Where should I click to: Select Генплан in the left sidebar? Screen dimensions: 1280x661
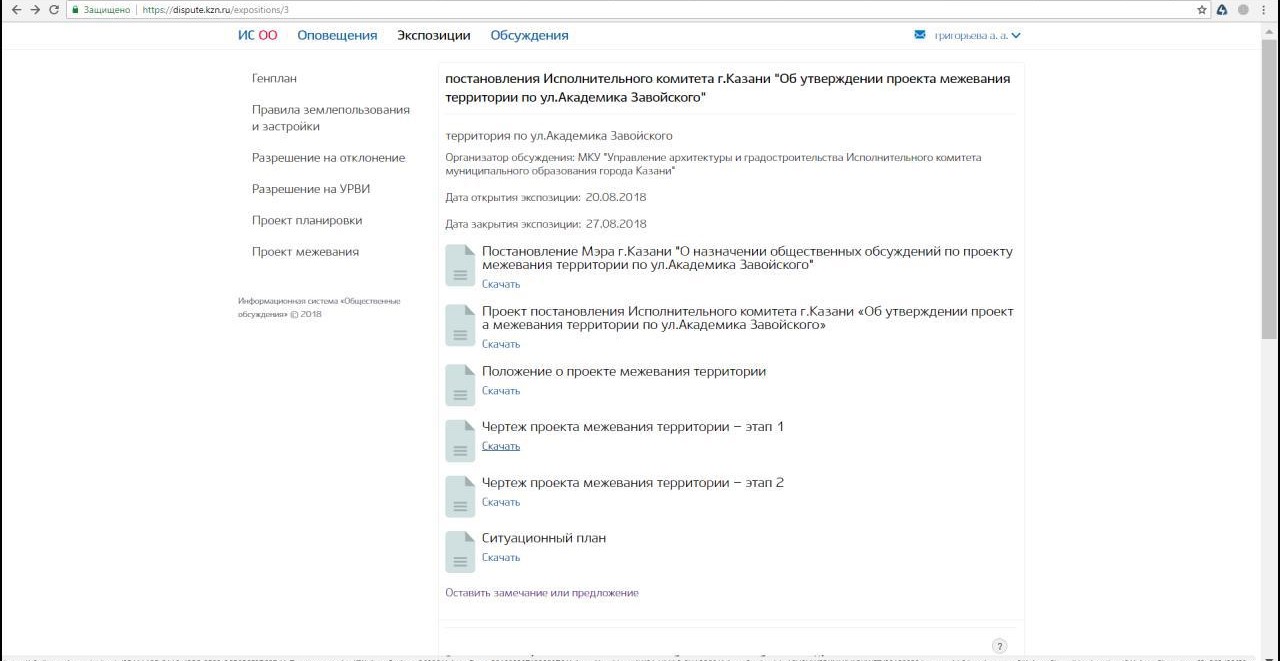tap(274, 78)
